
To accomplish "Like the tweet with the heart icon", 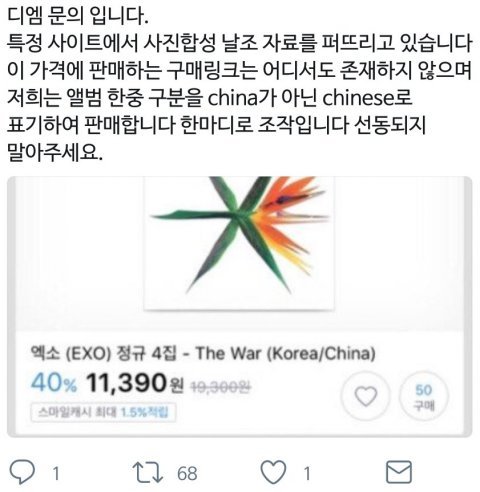I will point(273,472).
